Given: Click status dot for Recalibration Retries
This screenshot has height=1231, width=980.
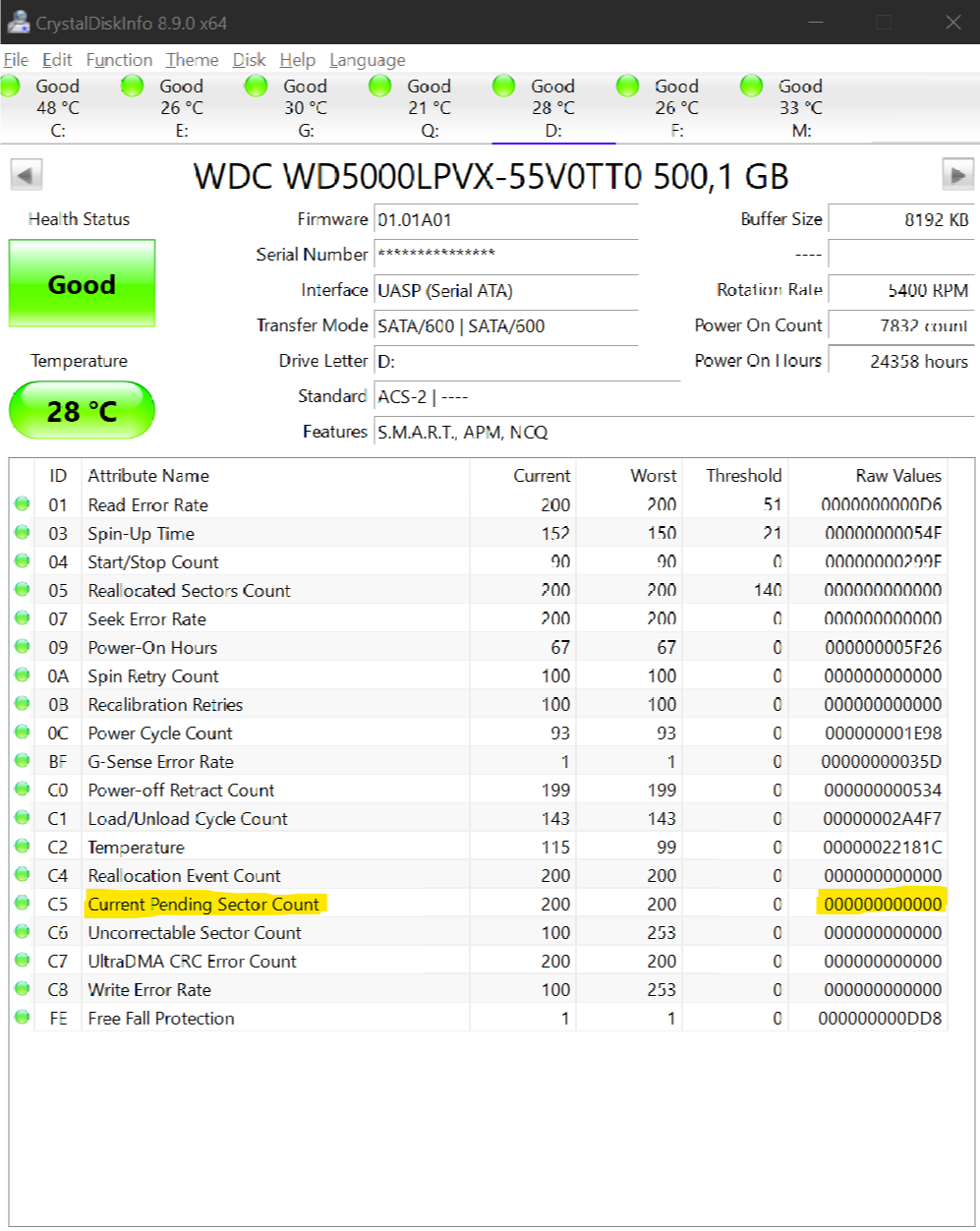Looking at the screenshot, I should [x=23, y=703].
